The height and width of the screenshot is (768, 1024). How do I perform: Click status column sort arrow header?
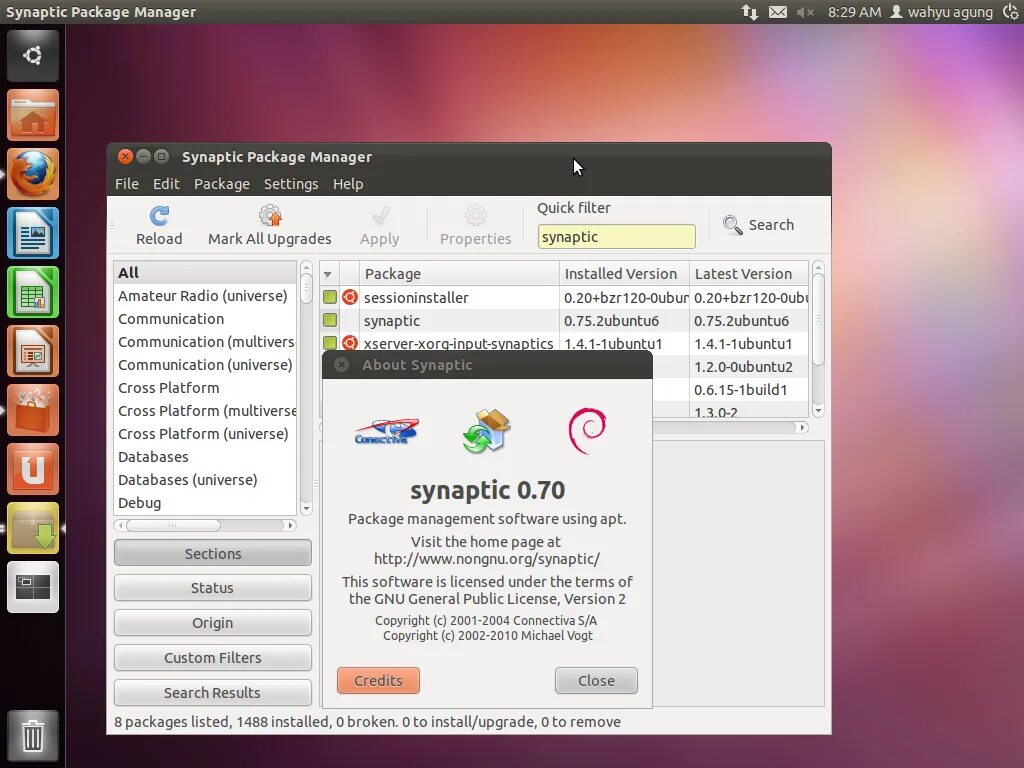328,274
